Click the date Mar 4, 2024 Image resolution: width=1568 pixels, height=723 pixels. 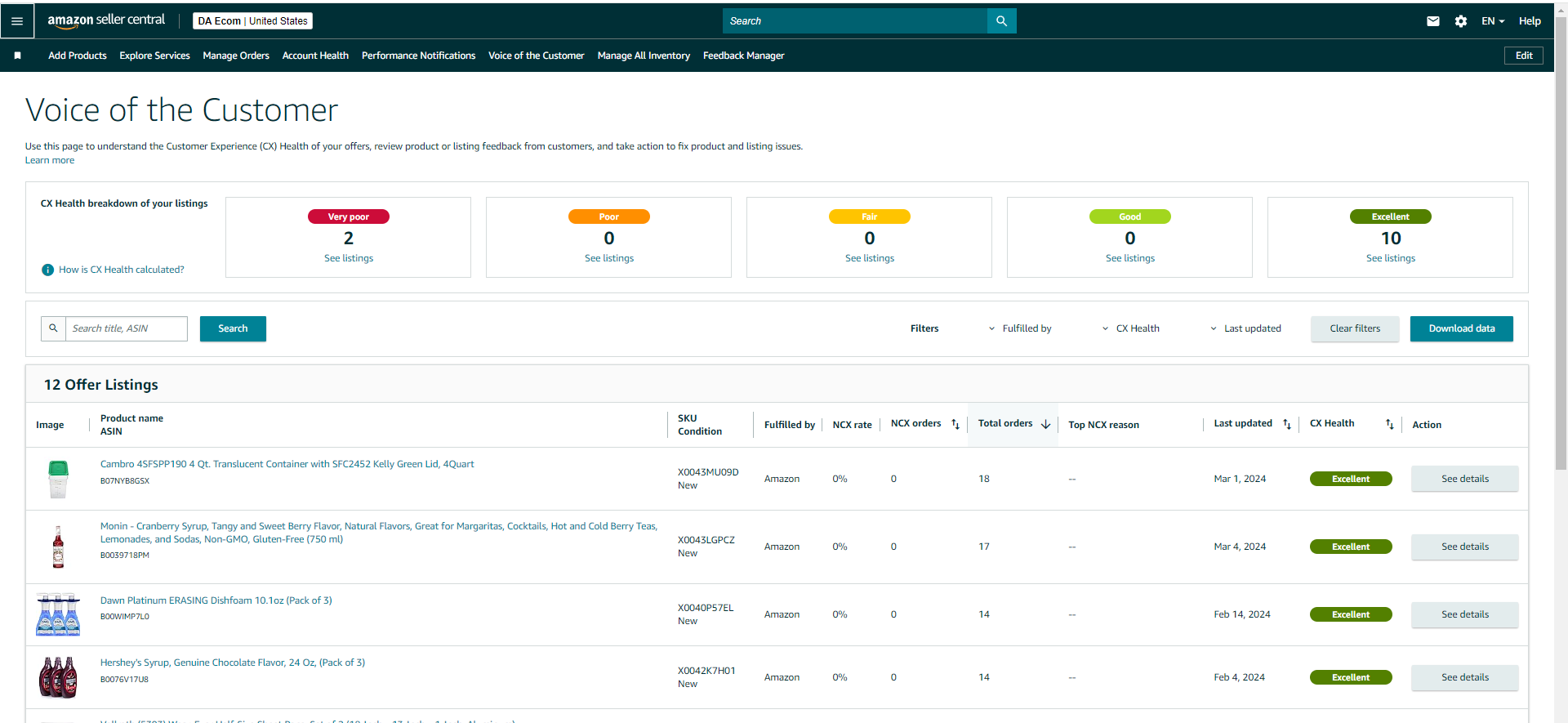1240,547
